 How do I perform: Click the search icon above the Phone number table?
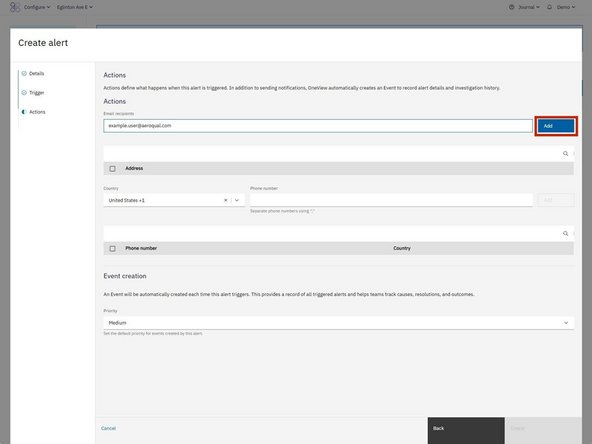(x=565, y=233)
